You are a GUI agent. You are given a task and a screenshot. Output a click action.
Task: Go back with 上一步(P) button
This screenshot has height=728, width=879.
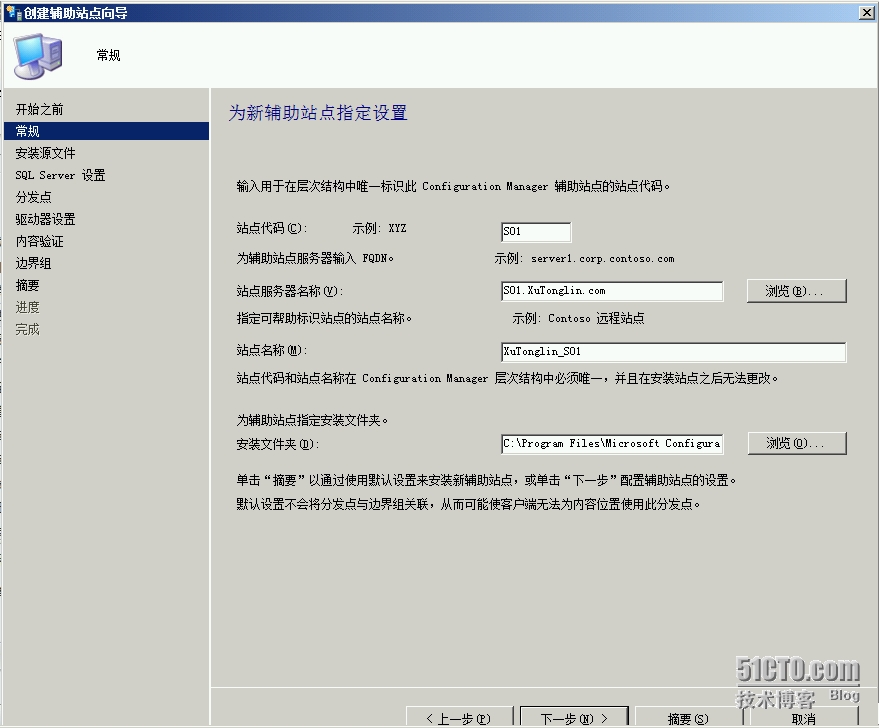(x=460, y=718)
